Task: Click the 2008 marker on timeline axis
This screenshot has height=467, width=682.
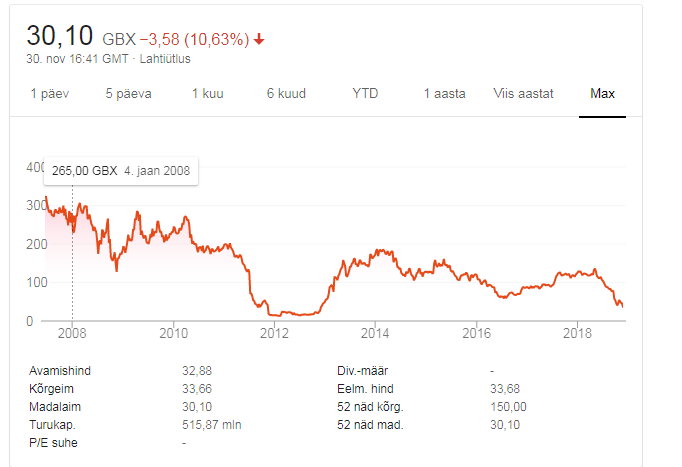Action: tap(72, 332)
